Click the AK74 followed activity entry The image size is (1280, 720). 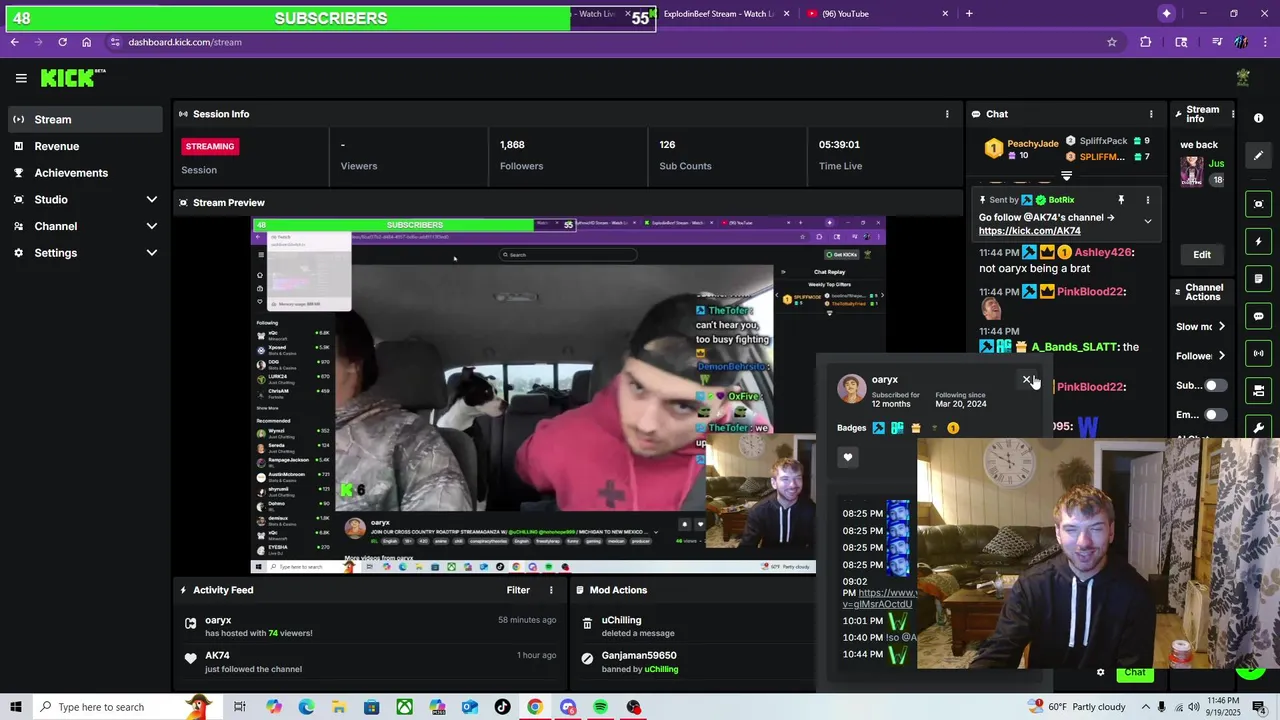372,662
